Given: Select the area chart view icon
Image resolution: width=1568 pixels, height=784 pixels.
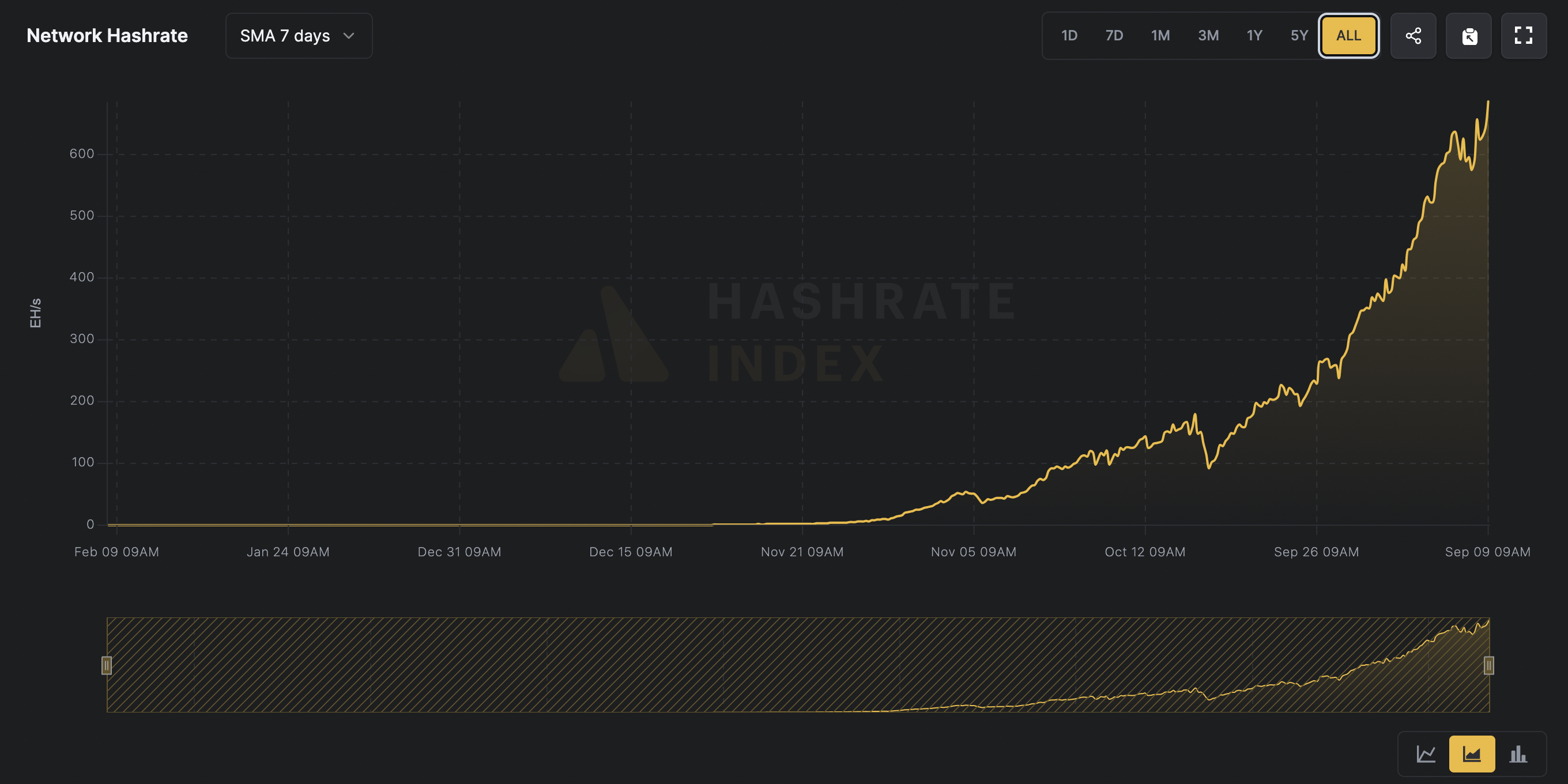Looking at the screenshot, I should coord(1471,753).
